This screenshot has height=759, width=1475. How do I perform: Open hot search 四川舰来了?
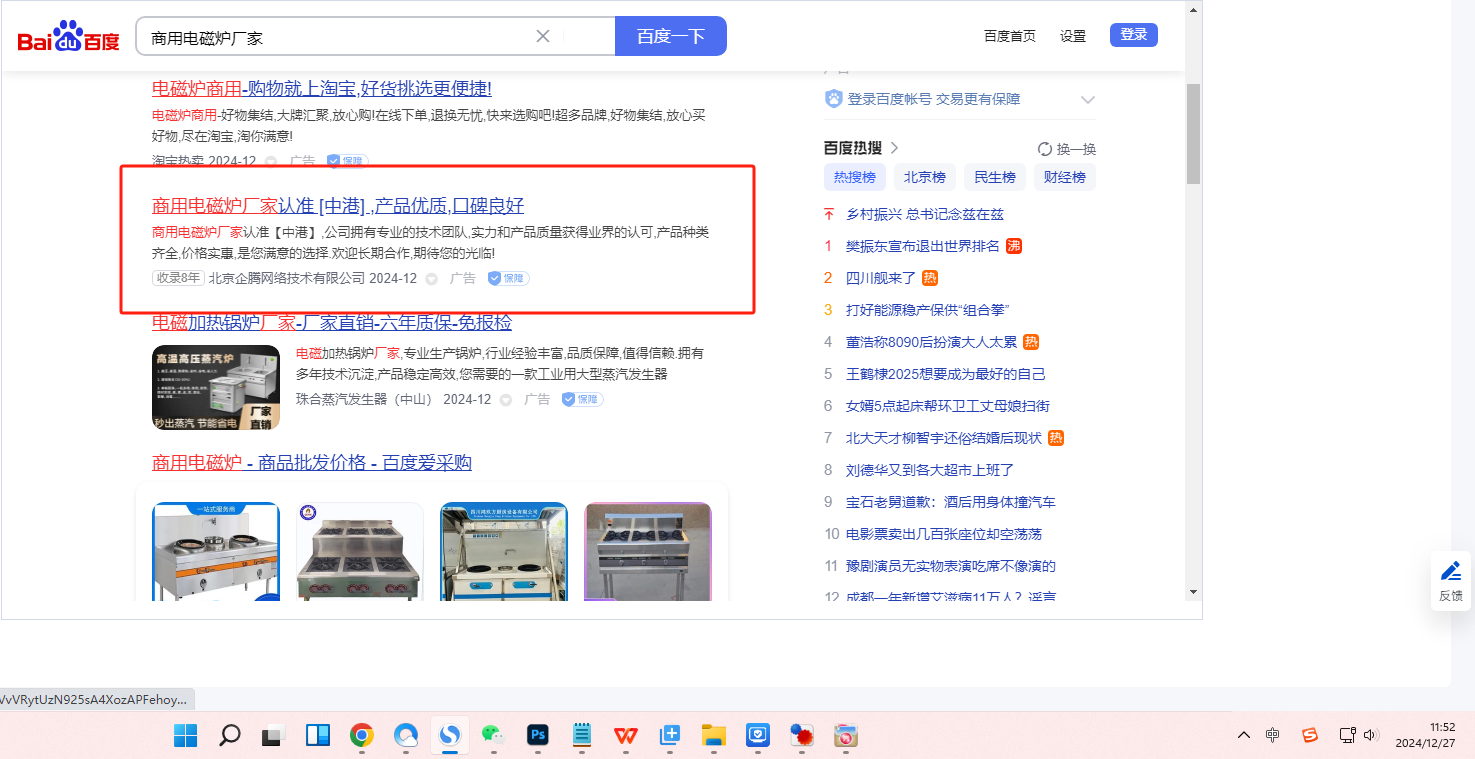[881, 278]
